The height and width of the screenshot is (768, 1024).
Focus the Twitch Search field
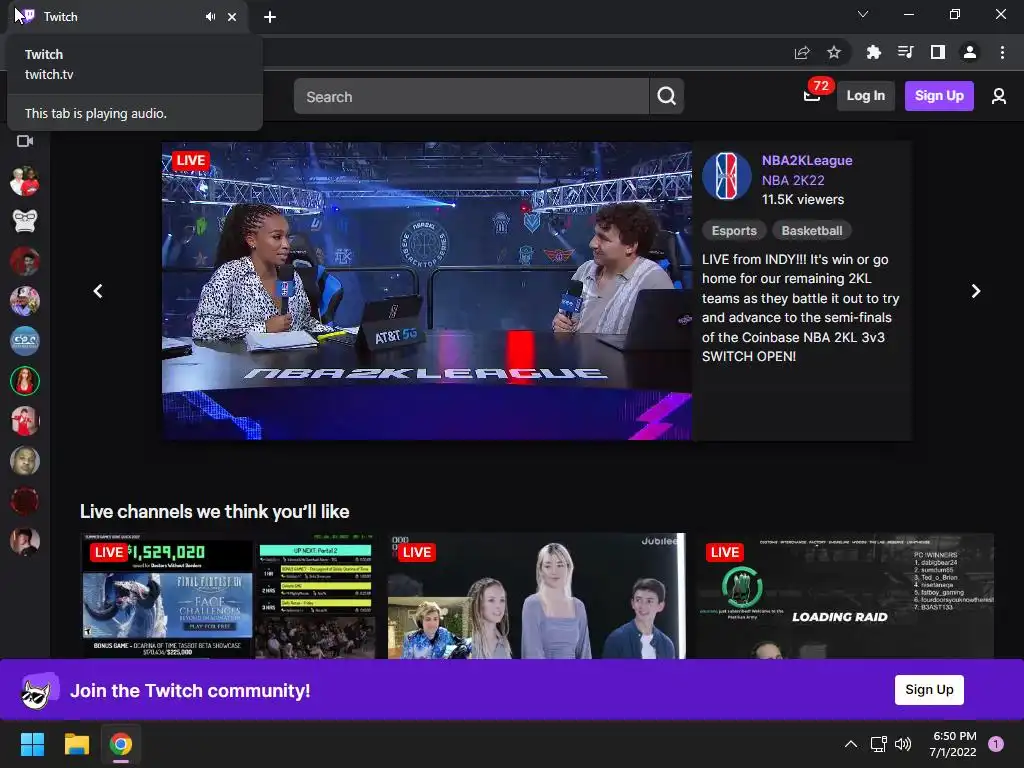[471, 97]
